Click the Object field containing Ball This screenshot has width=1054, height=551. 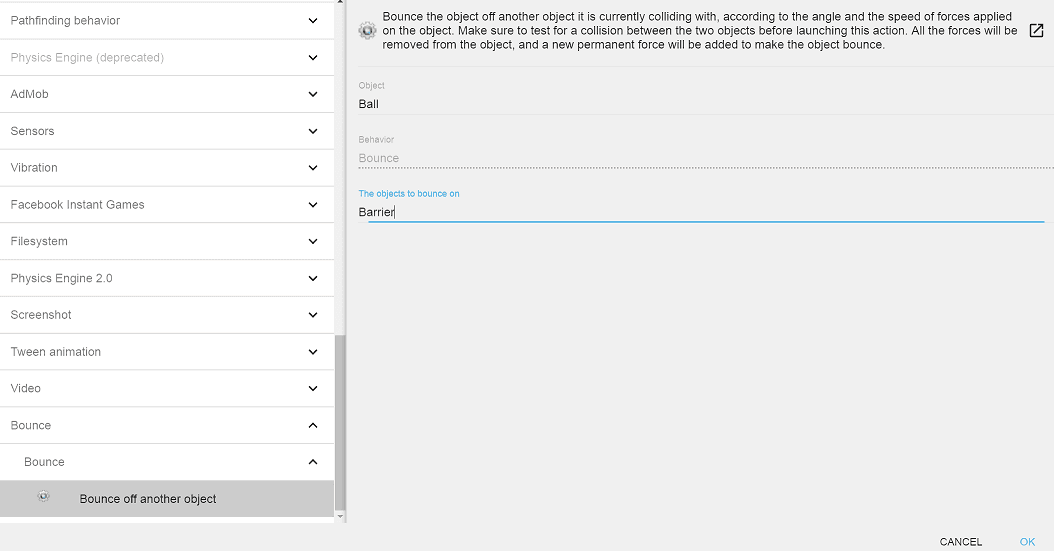[700, 104]
